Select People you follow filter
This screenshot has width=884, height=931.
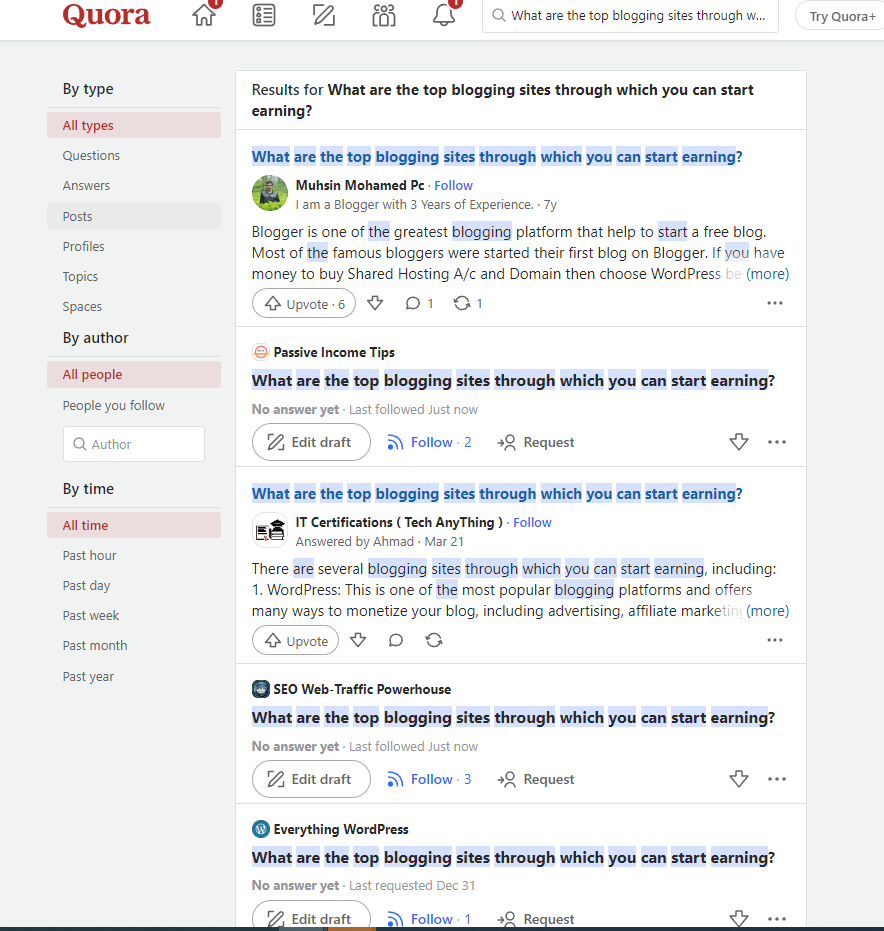point(134,406)
